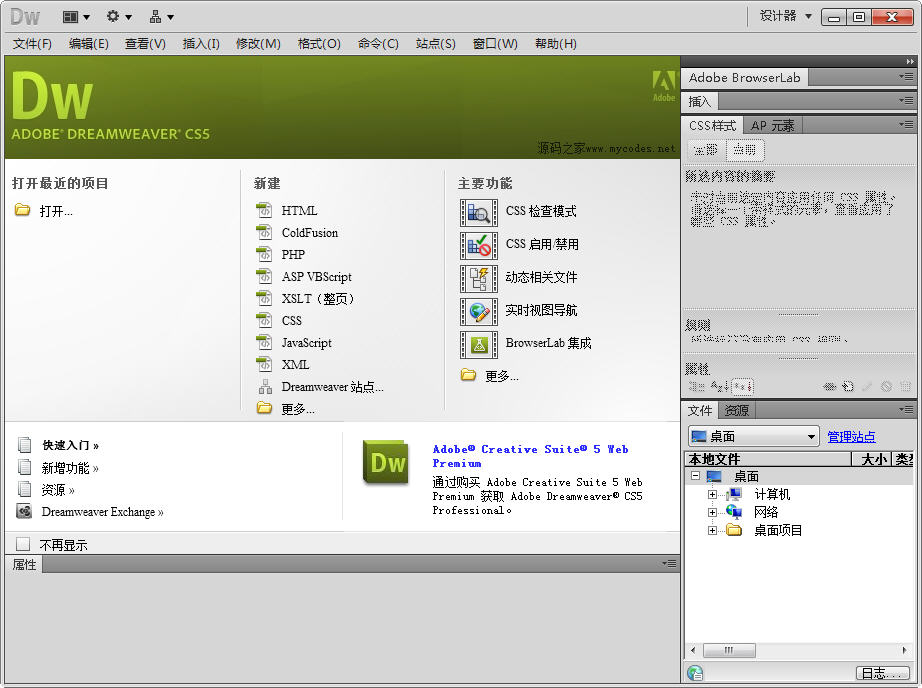Viewport: 922px width, 688px height.
Task: Click the 大小 column header
Action: tap(873, 459)
